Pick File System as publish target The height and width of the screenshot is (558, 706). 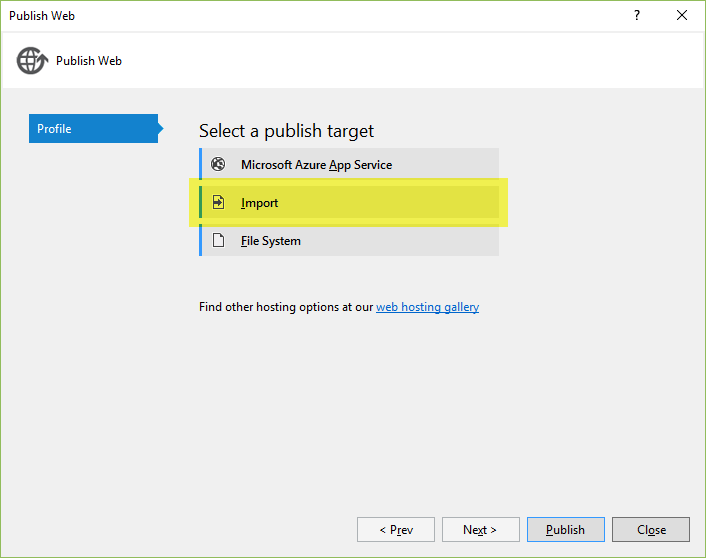click(271, 241)
